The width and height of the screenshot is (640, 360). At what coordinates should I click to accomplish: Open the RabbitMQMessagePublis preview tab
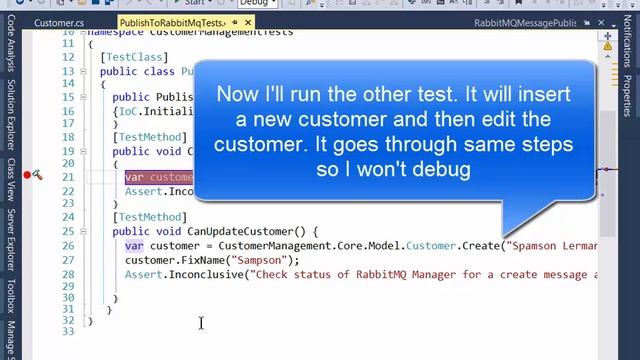[525, 23]
